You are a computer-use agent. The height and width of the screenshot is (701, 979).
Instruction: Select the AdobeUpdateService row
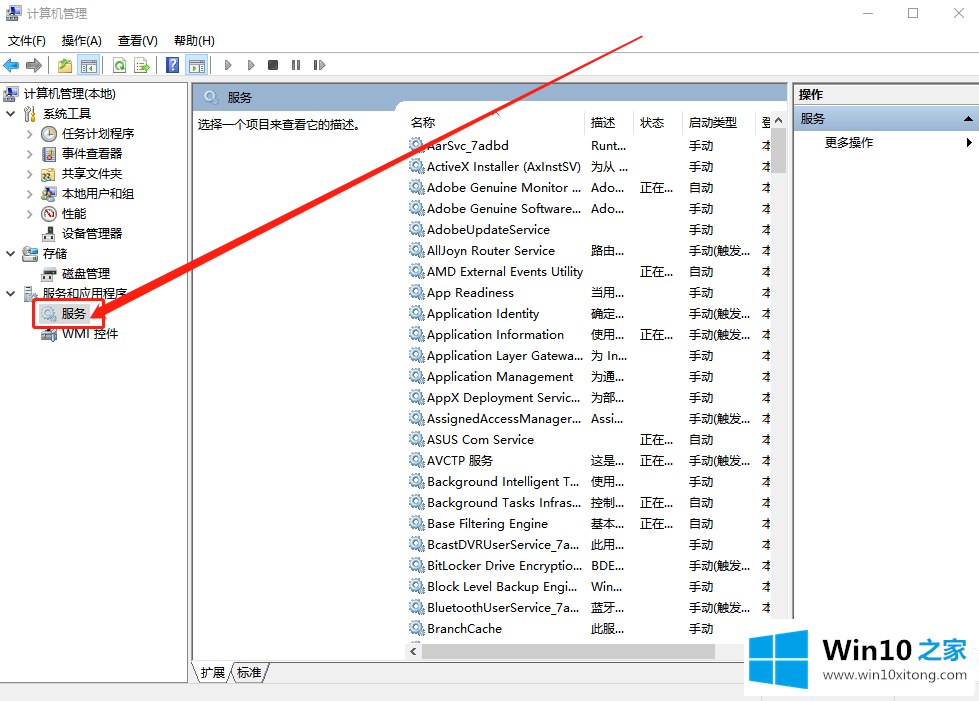(488, 230)
